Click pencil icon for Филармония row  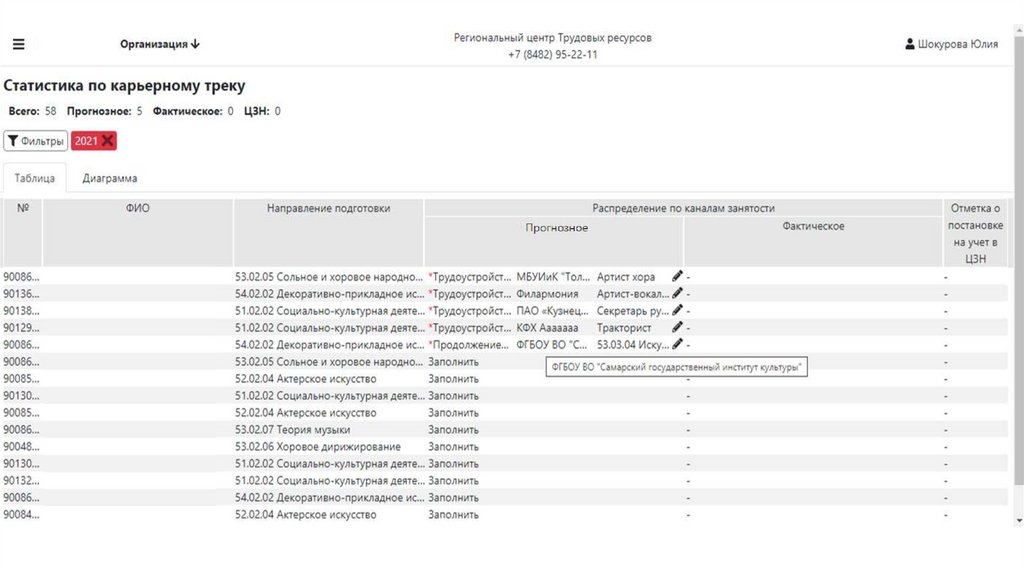point(677,293)
